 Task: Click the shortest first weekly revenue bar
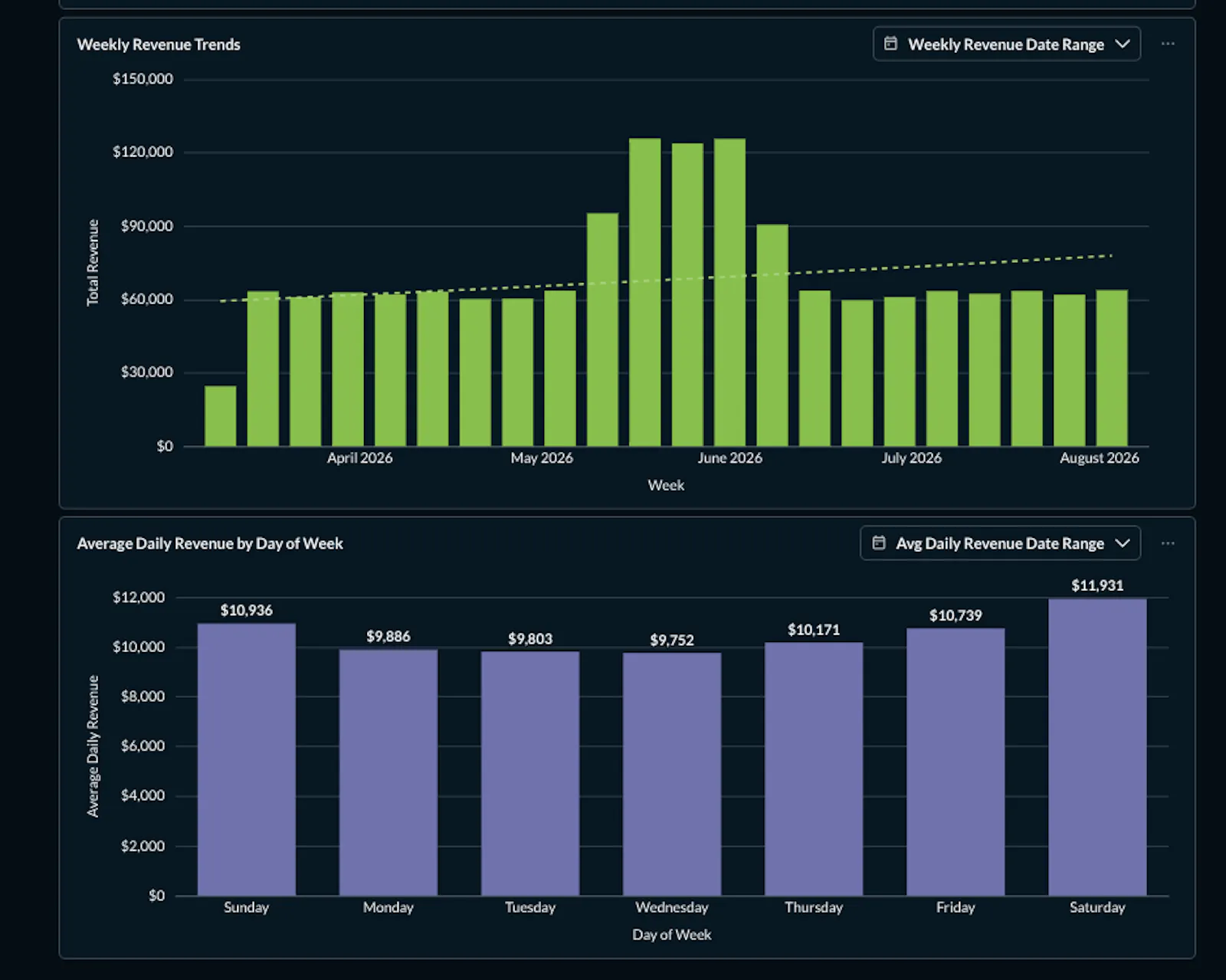tap(221, 416)
